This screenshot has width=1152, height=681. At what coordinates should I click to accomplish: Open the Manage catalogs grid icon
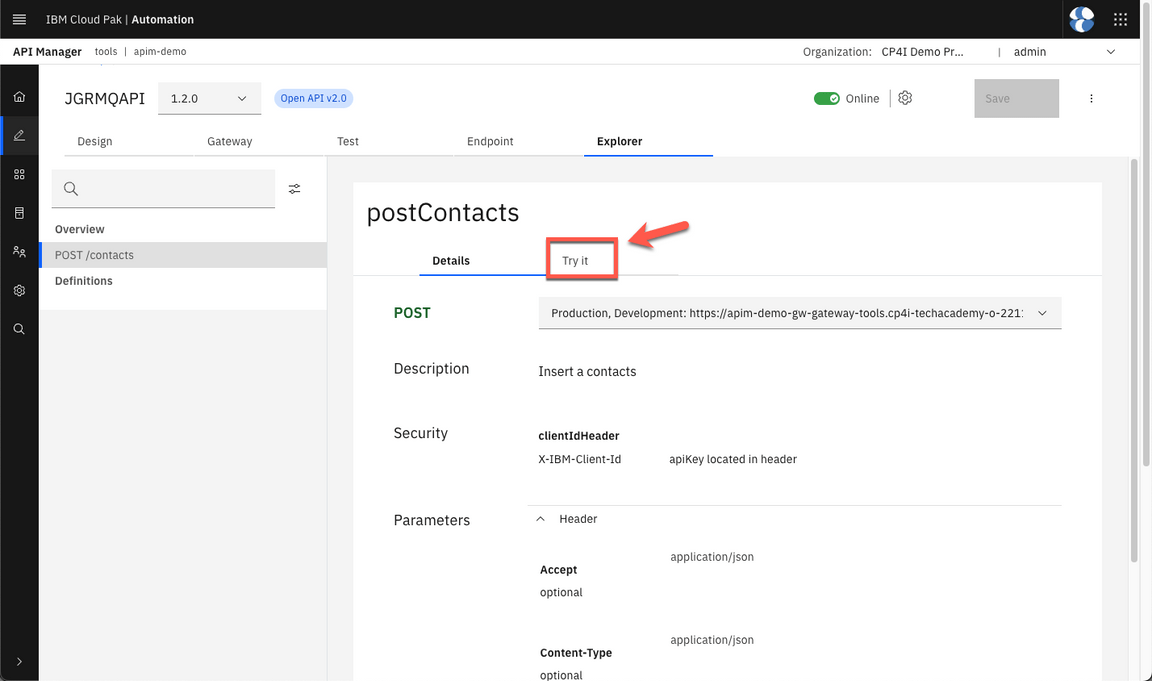coord(19,174)
